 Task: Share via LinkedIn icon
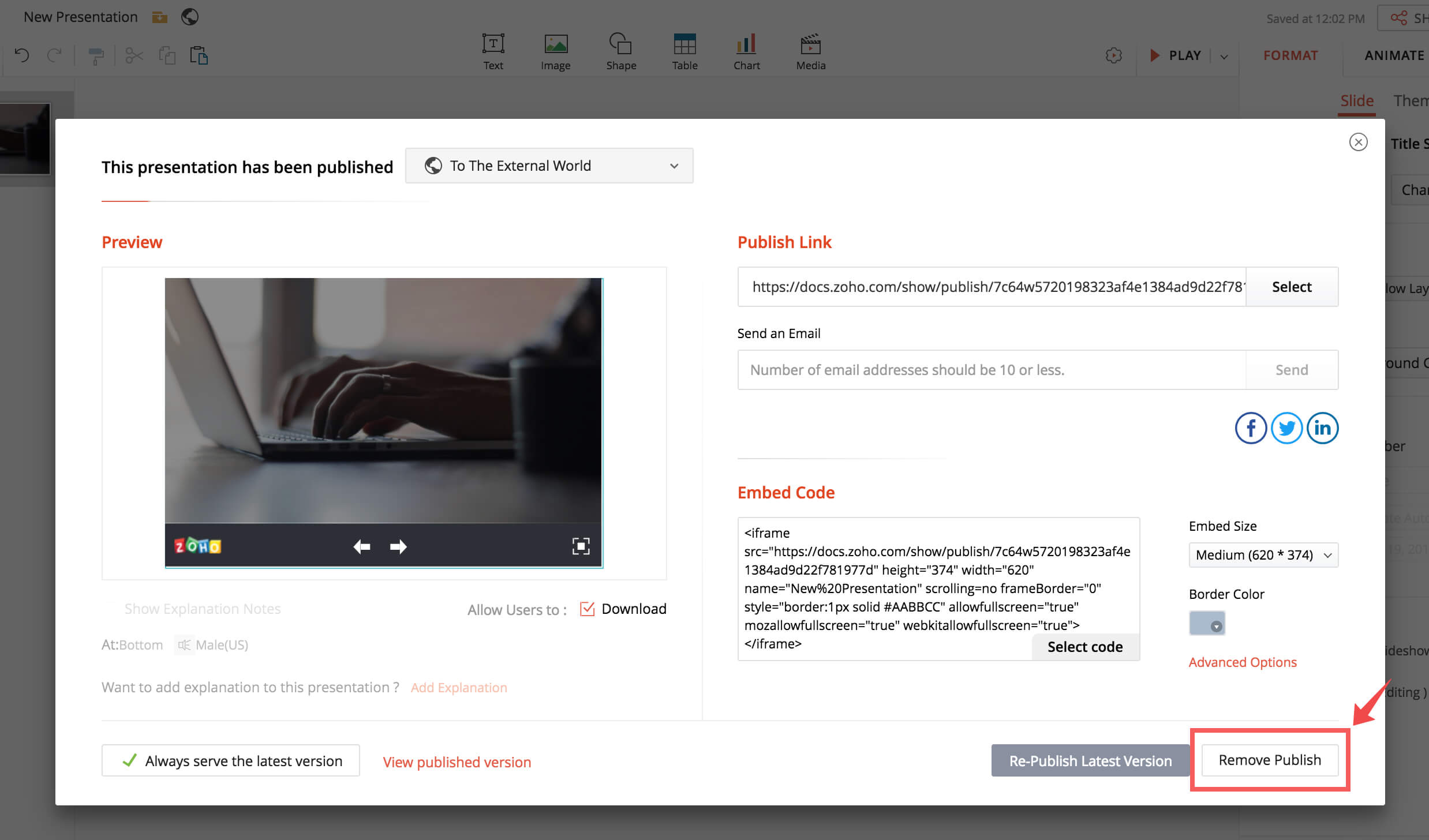pos(1322,428)
